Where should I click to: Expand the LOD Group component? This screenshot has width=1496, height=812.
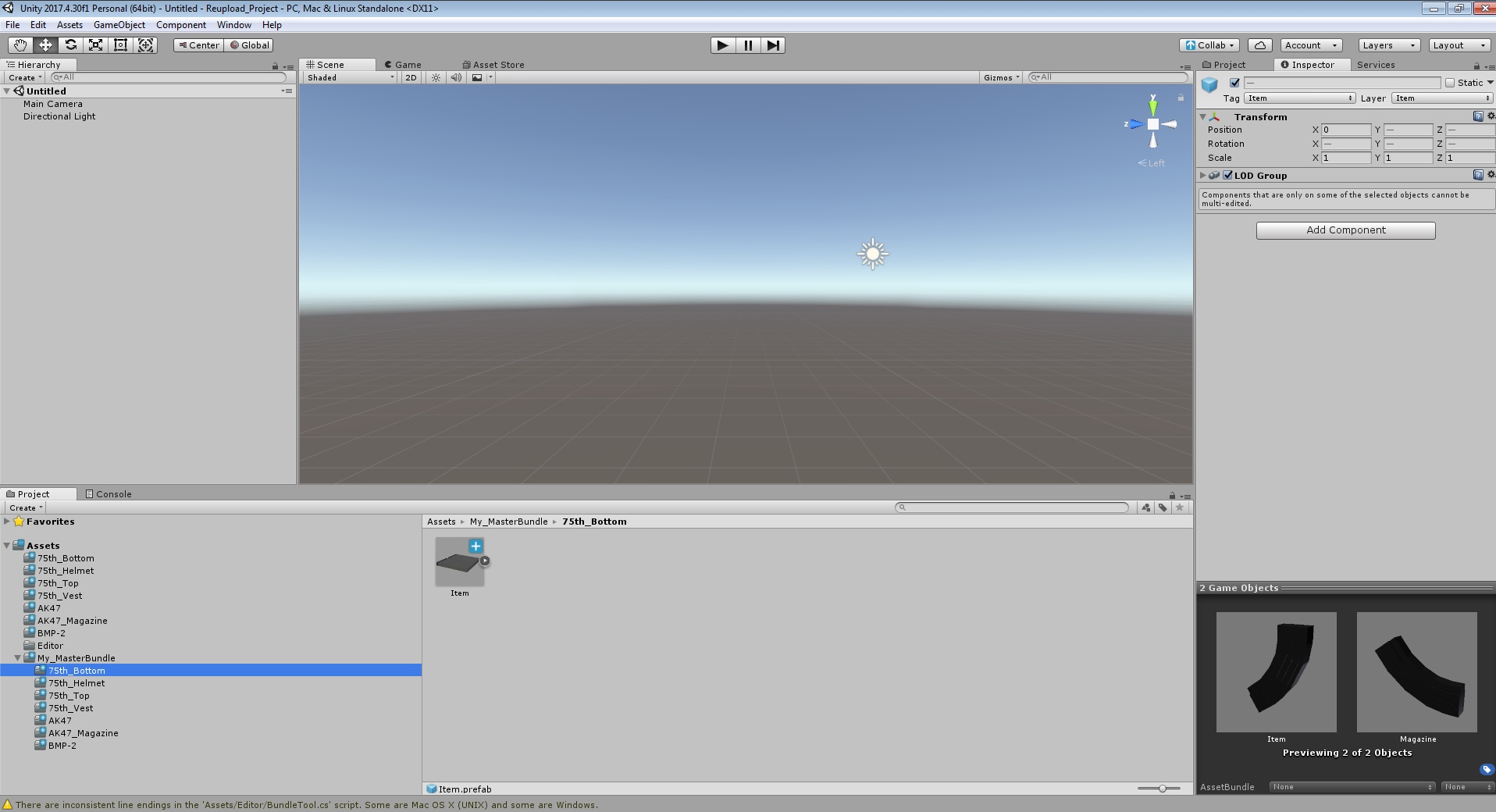1203,175
